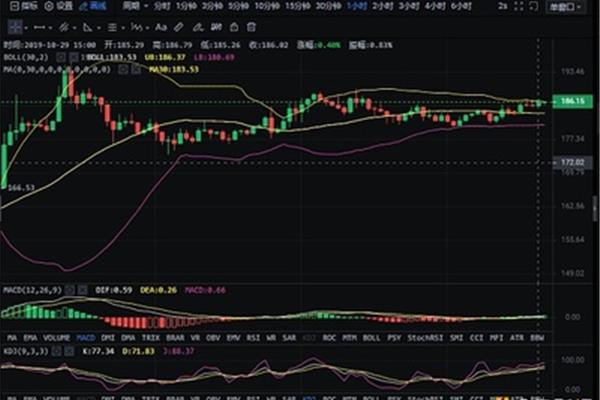The image size is (600, 400).
Task: Click the 172.02 crosshair price label
Action: [x=572, y=162]
